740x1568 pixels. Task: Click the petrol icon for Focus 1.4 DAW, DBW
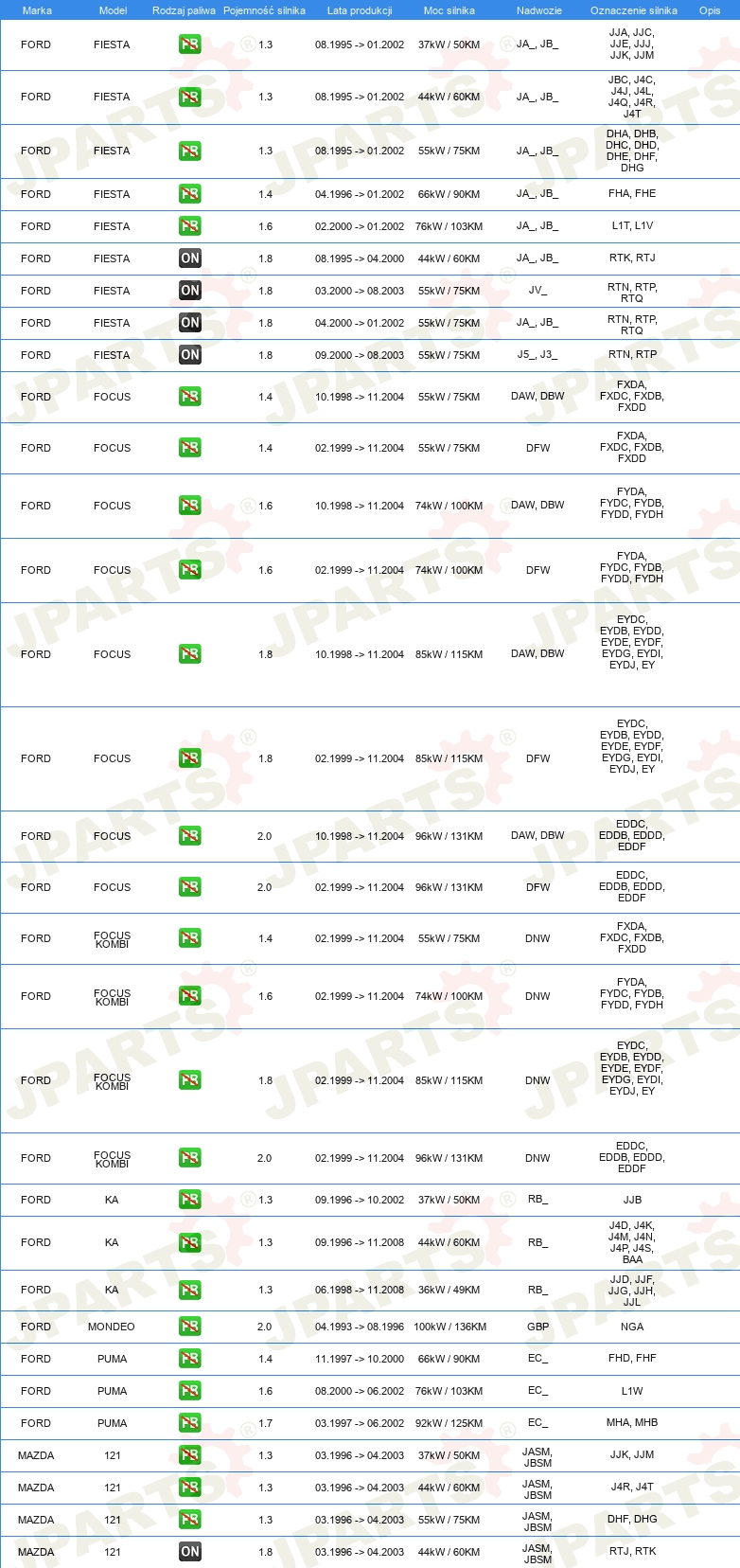pyautogui.click(x=190, y=397)
